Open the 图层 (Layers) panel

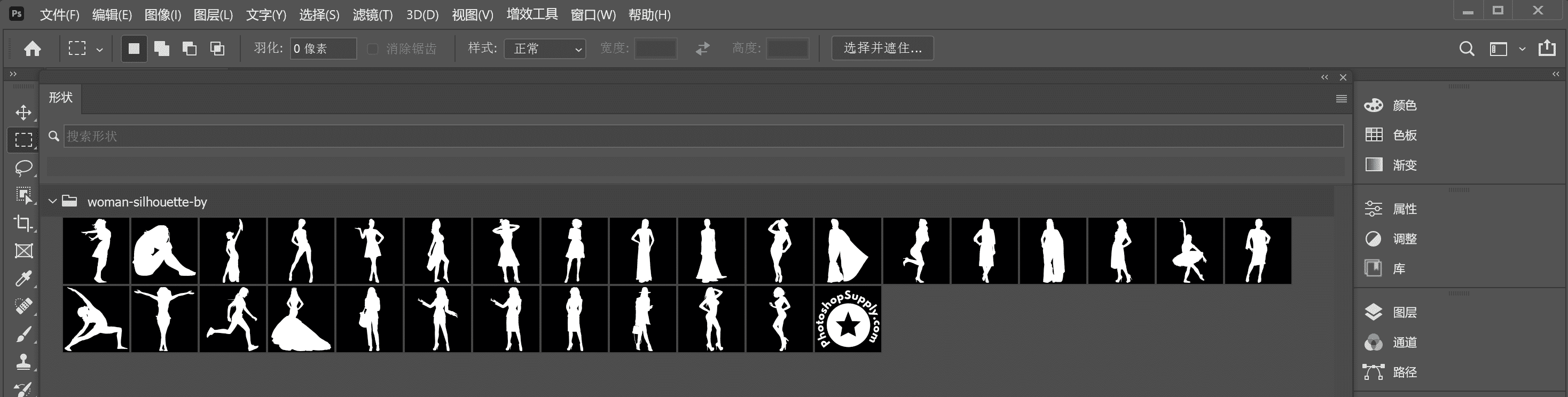1404,313
